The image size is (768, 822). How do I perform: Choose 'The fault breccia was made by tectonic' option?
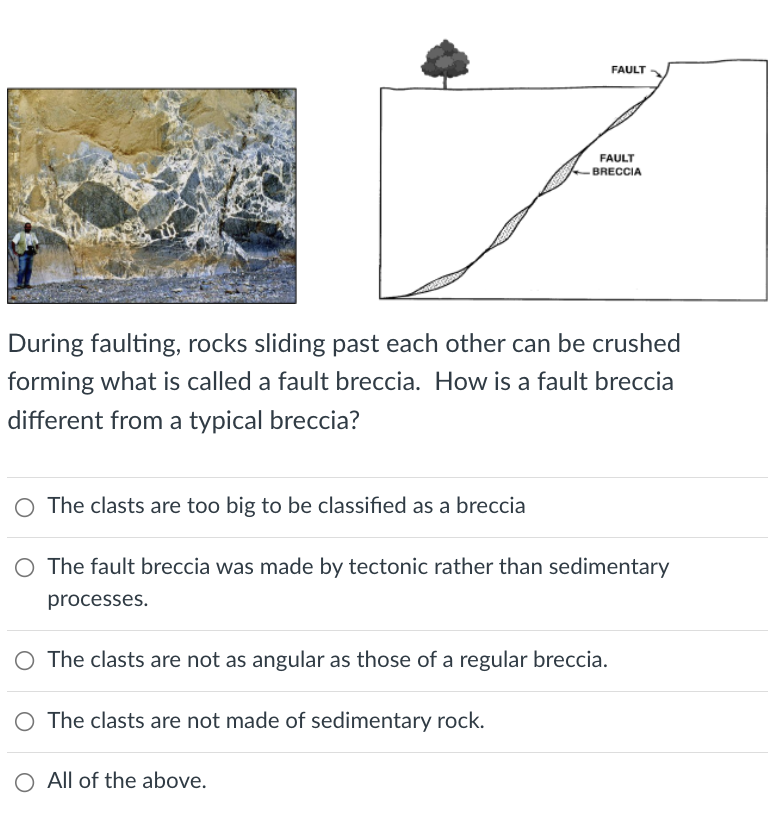[24, 567]
